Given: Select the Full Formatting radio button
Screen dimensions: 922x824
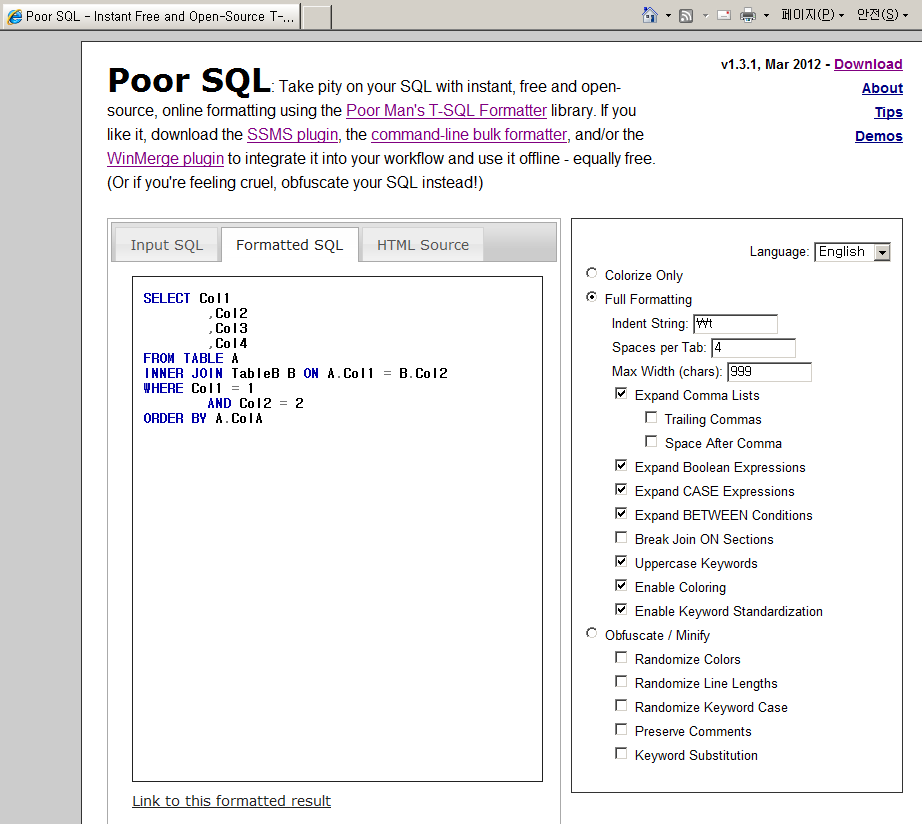Looking at the screenshot, I should [592, 297].
